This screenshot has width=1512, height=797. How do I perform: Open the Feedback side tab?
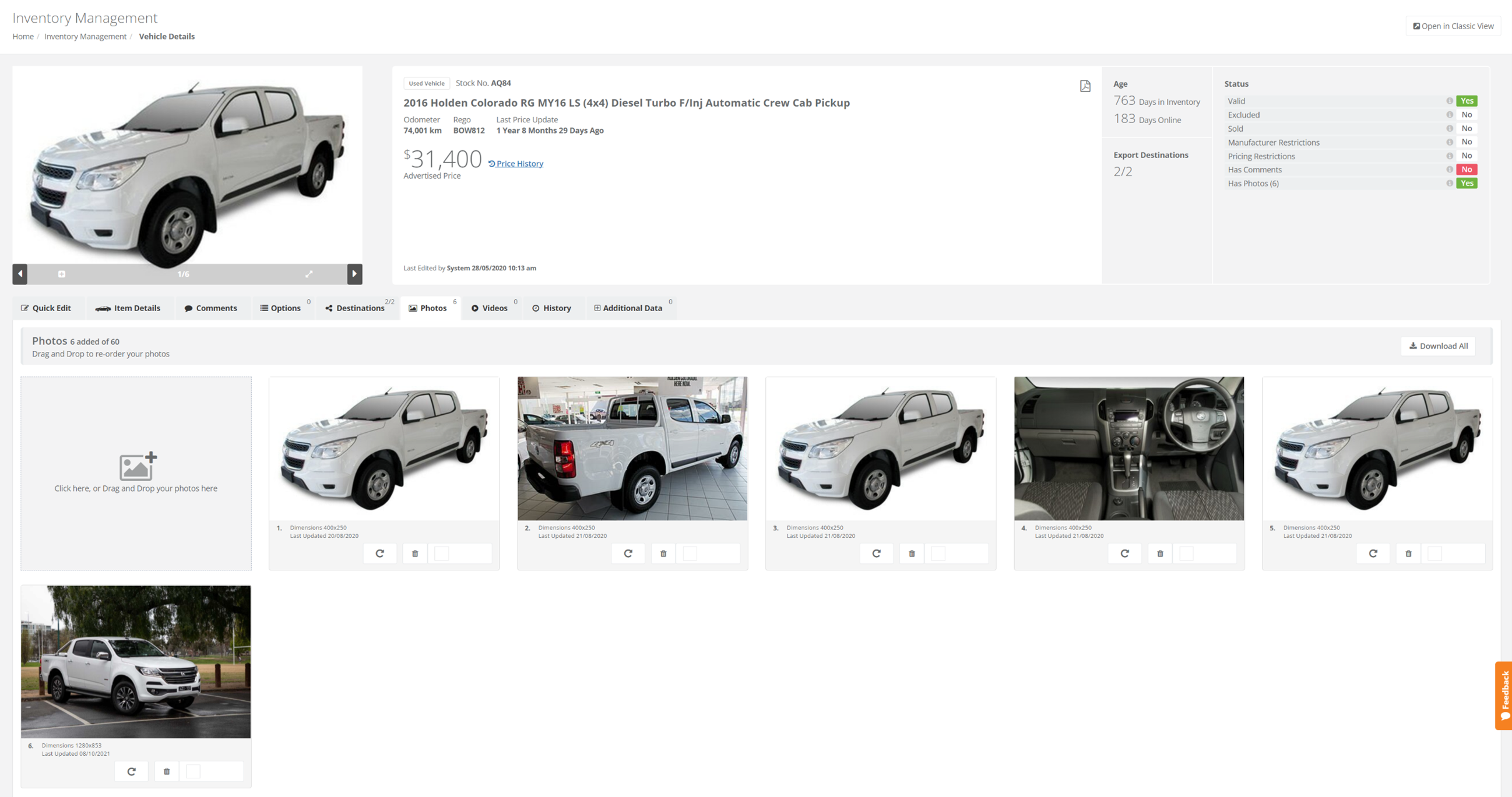tap(1504, 696)
